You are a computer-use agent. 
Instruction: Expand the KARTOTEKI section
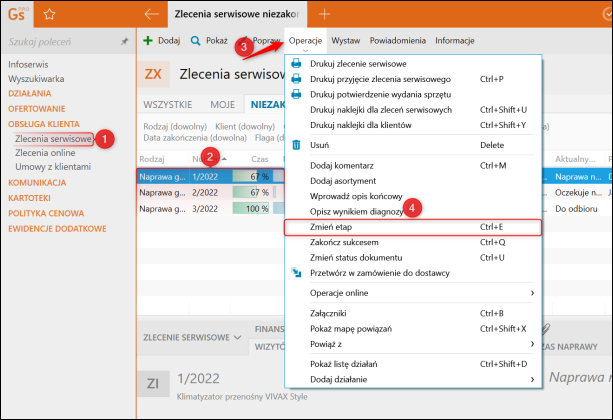click(x=29, y=198)
